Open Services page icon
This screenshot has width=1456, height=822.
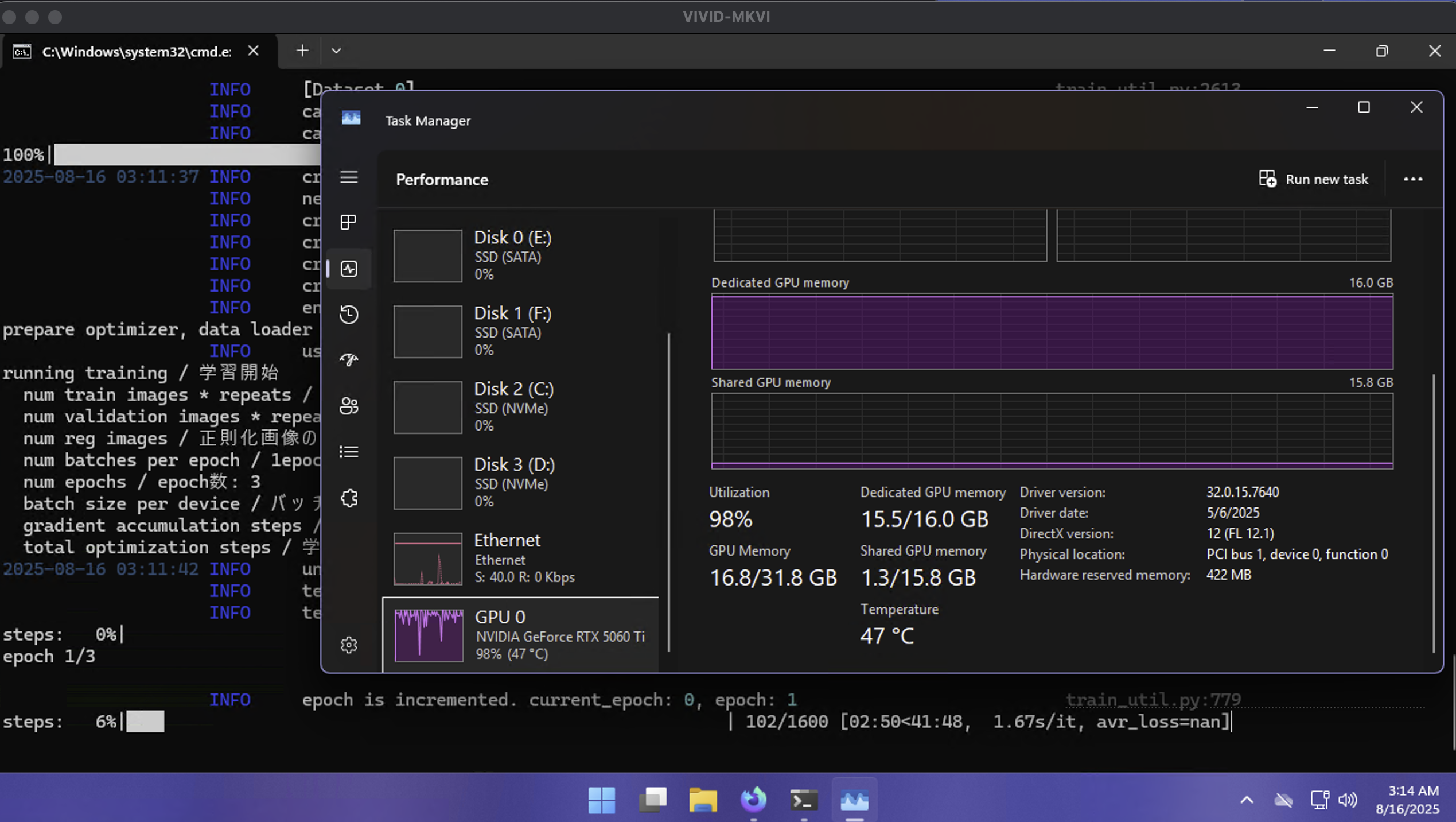pyautogui.click(x=349, y=498)
